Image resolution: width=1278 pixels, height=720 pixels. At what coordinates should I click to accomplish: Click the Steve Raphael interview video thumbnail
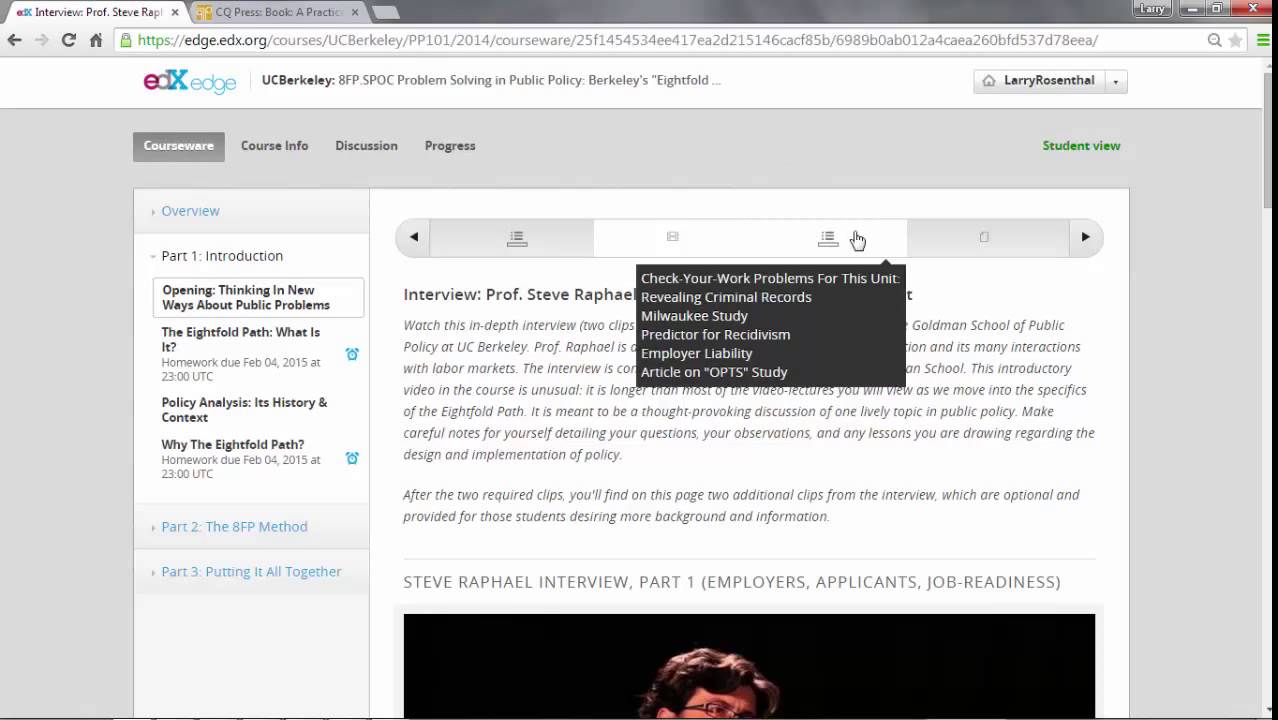point(749,666)
